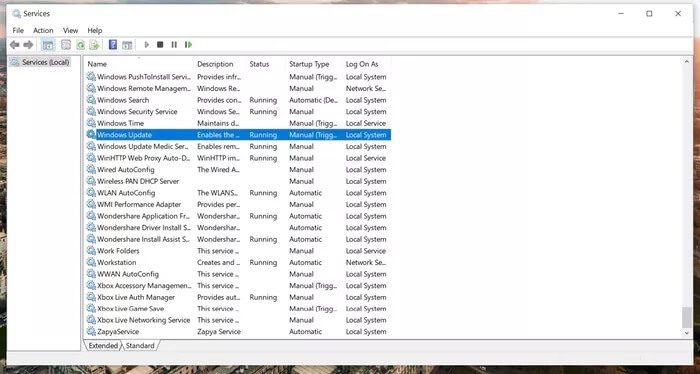The height and width of the screenshot is (374, 700).
Task: Select the Xbox Accessory Management row
Action: [238, 286]
